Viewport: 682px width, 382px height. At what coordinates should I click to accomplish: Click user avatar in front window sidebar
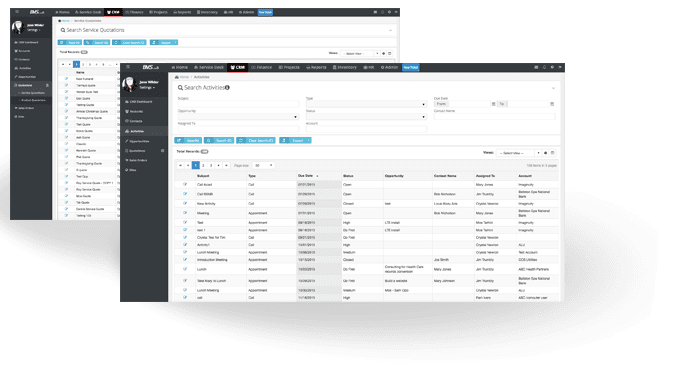pos(129,84)
